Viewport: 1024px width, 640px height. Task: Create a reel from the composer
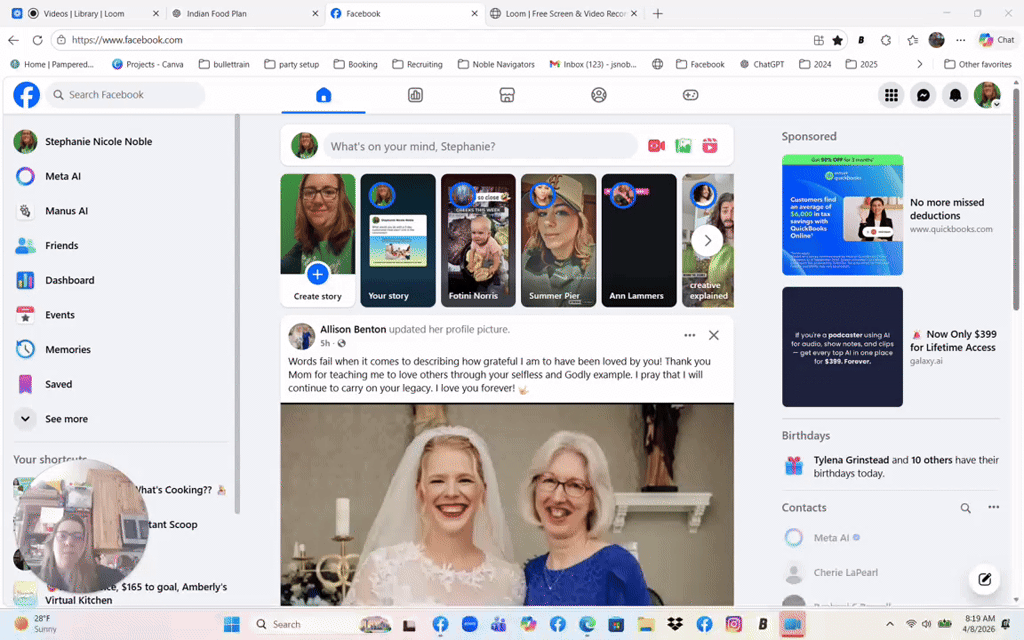709,146
